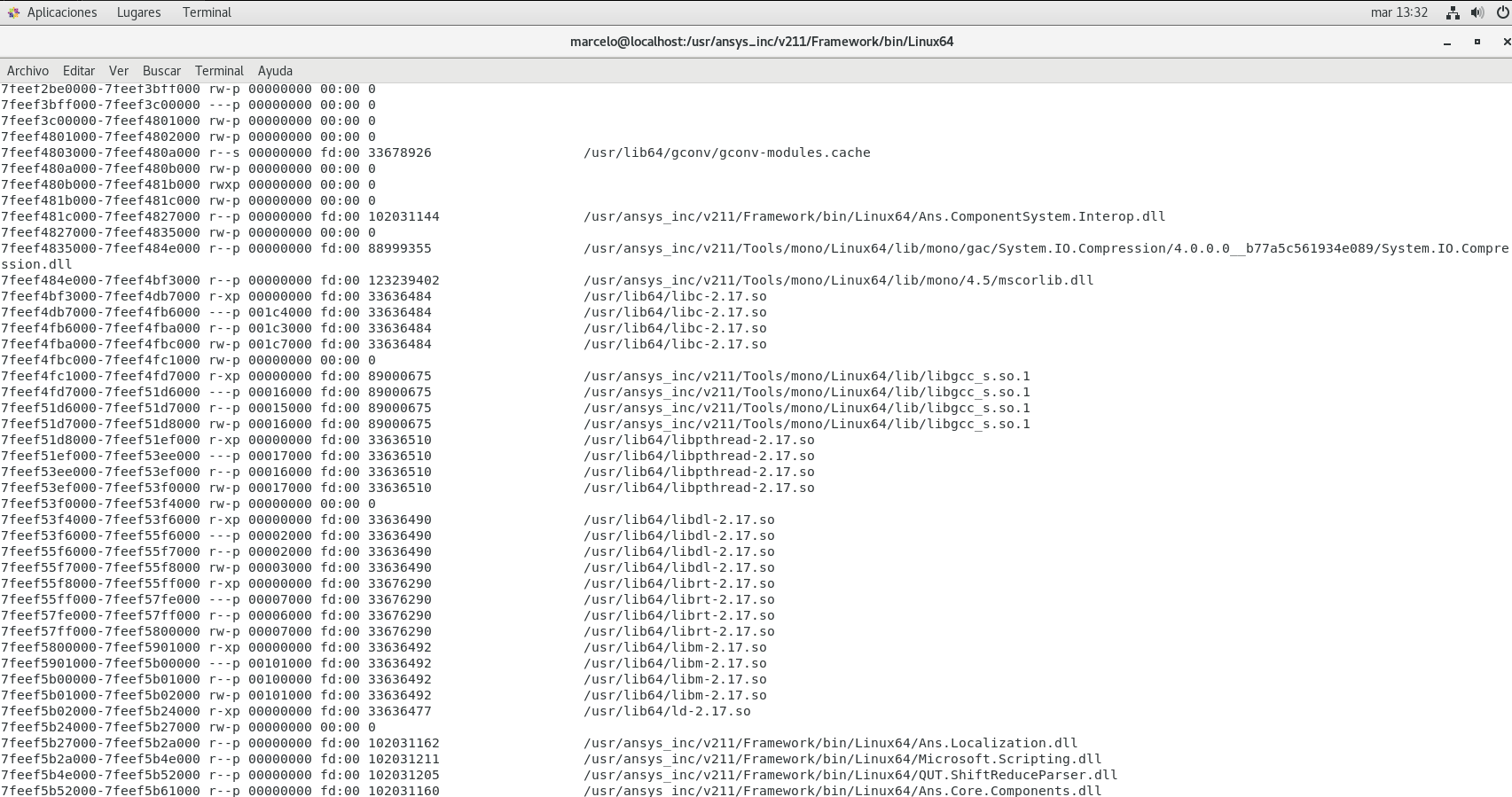1512x797 pixels.
Task: Close the terminal window
Action: (1506, 42)
